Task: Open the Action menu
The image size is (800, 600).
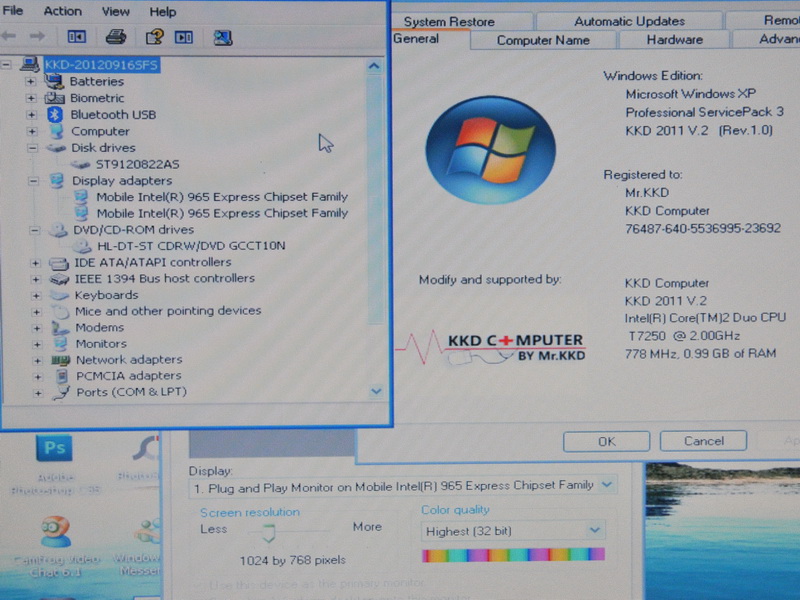Action: (62, 11)
